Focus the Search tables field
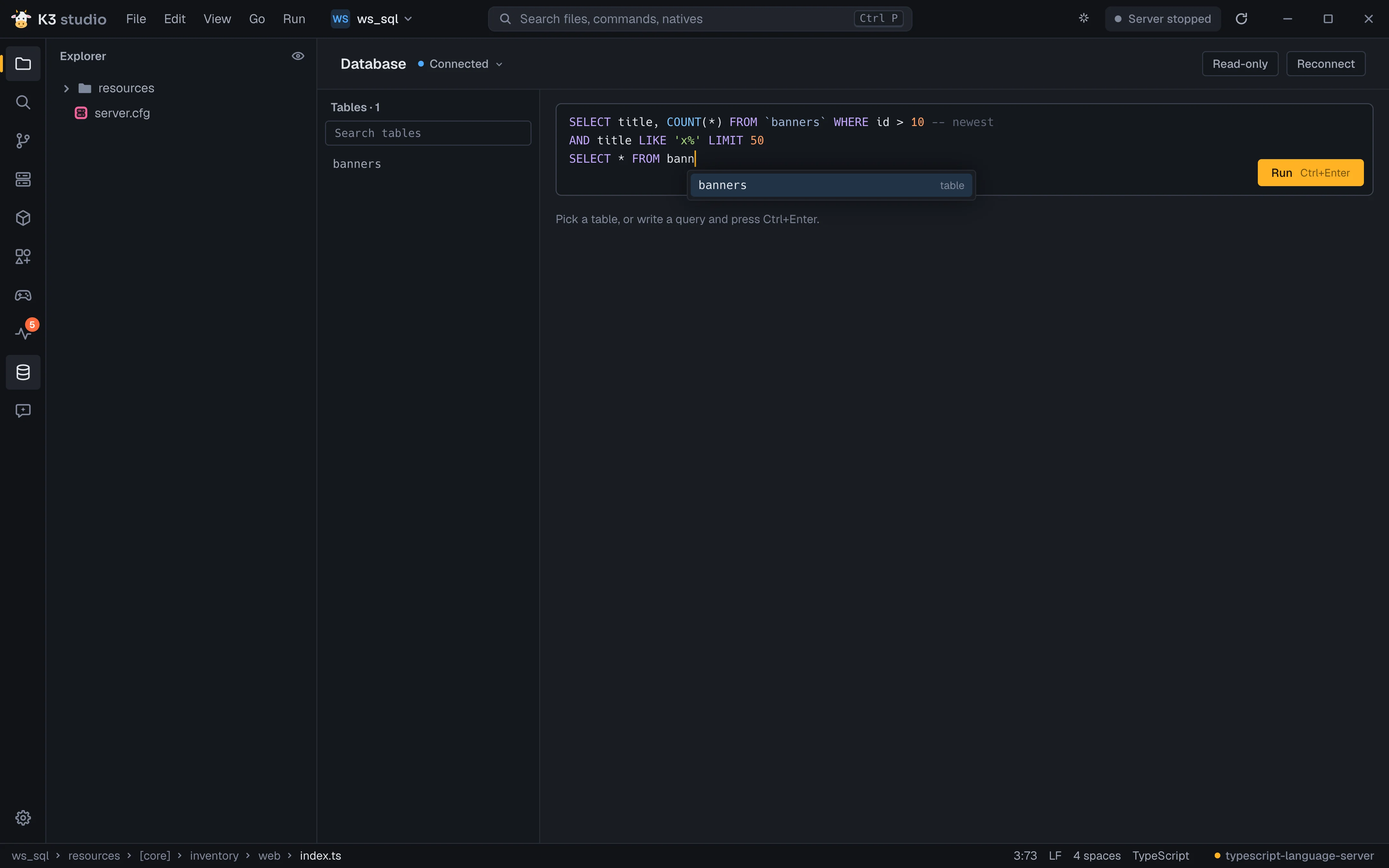The height and width of the screenshot is (868, 1389). click(428, 133)
